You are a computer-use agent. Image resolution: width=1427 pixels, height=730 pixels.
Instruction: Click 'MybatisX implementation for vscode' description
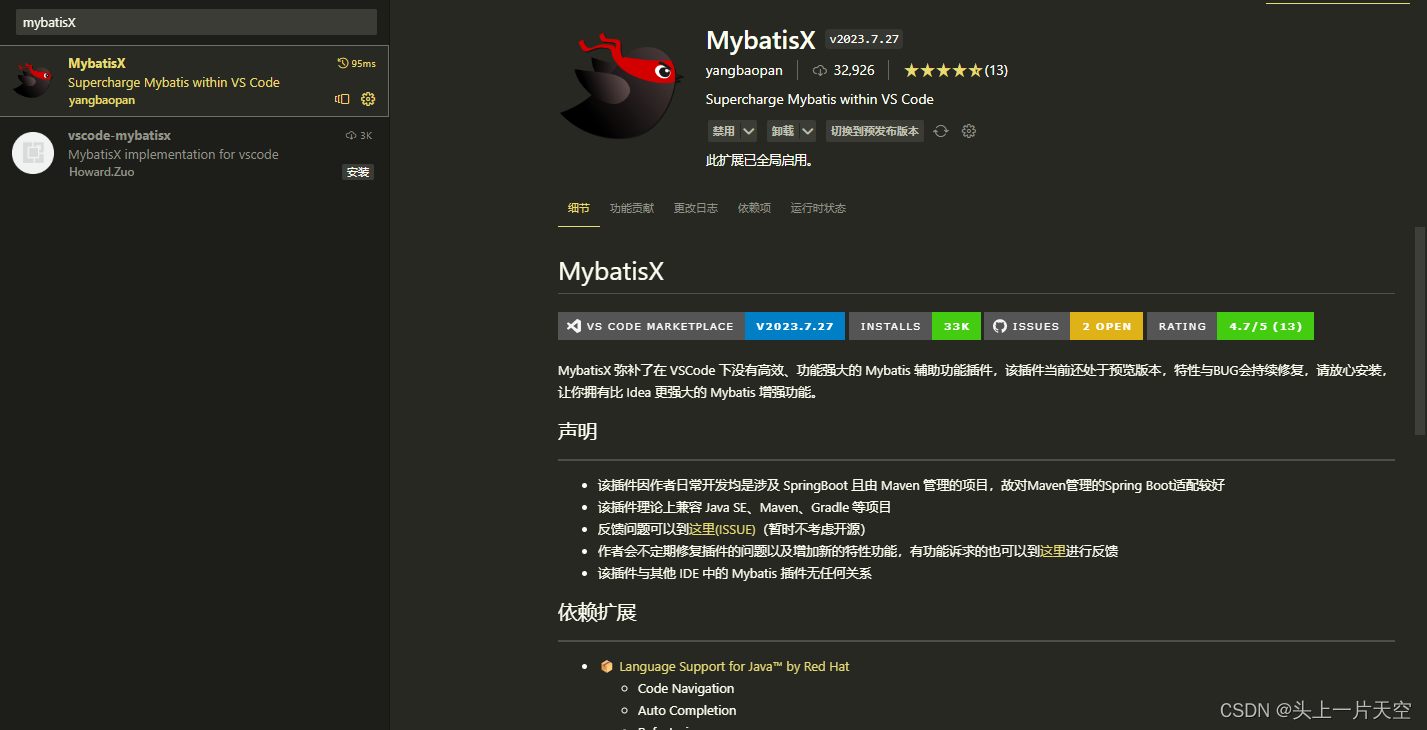click(173, 154)
